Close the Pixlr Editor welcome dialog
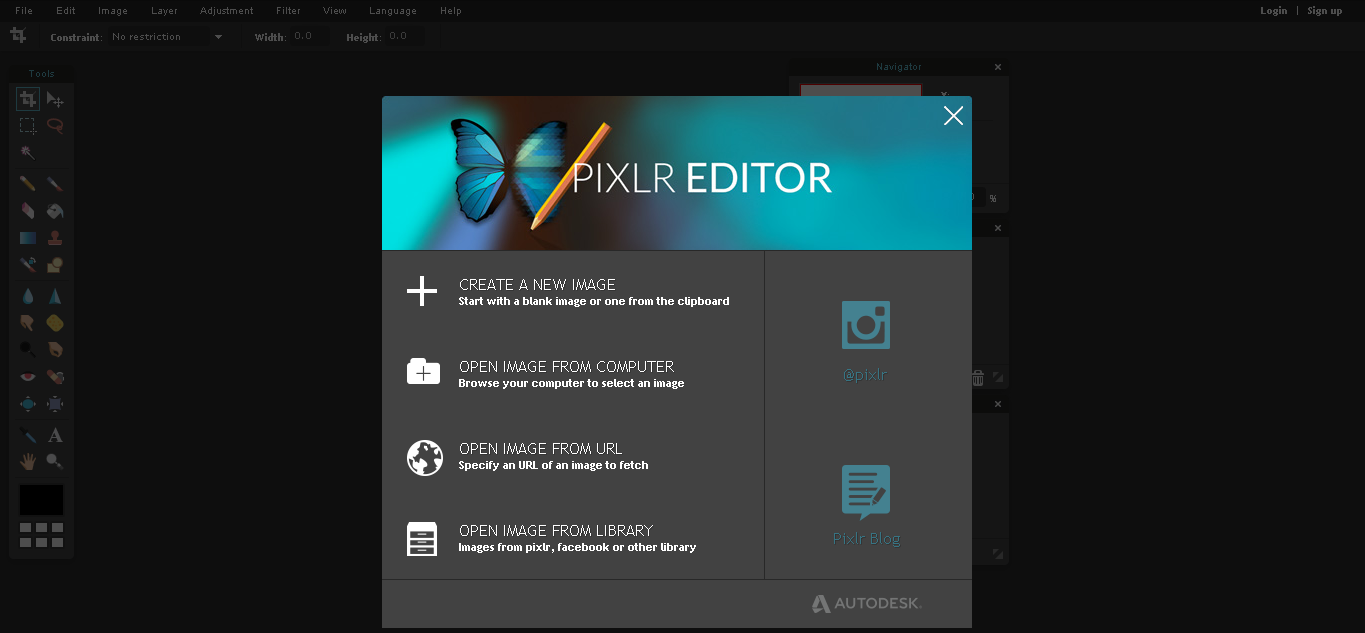This screenshot has height=633, width=1365. (x=953, y=116)
